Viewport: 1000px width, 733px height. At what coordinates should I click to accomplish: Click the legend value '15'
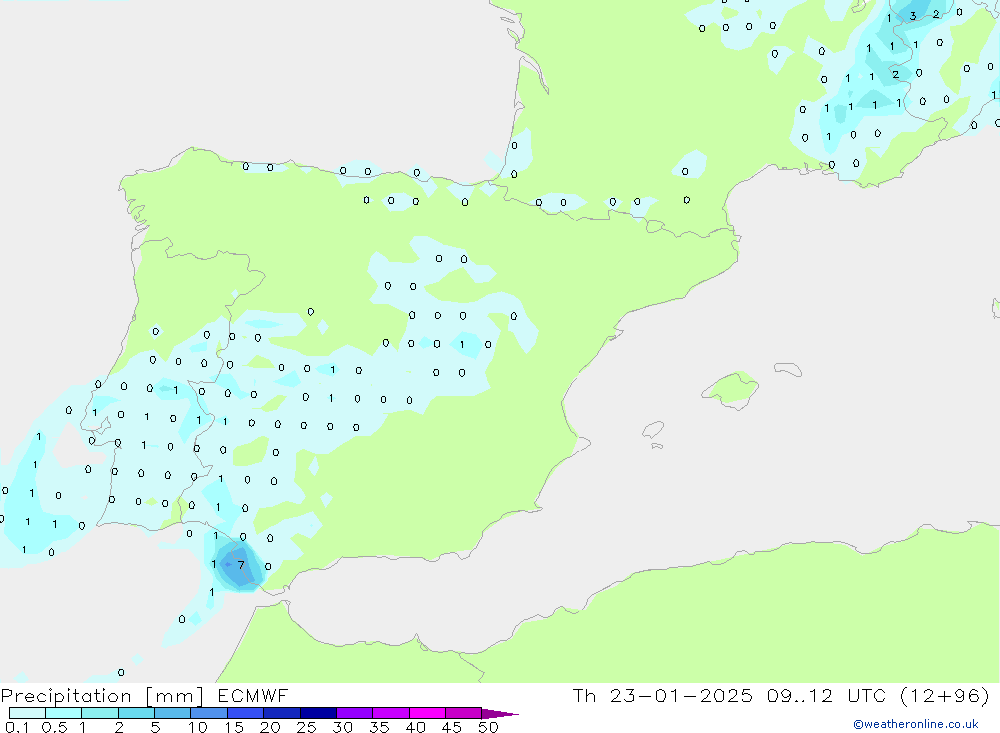click(x=234, y=727)
